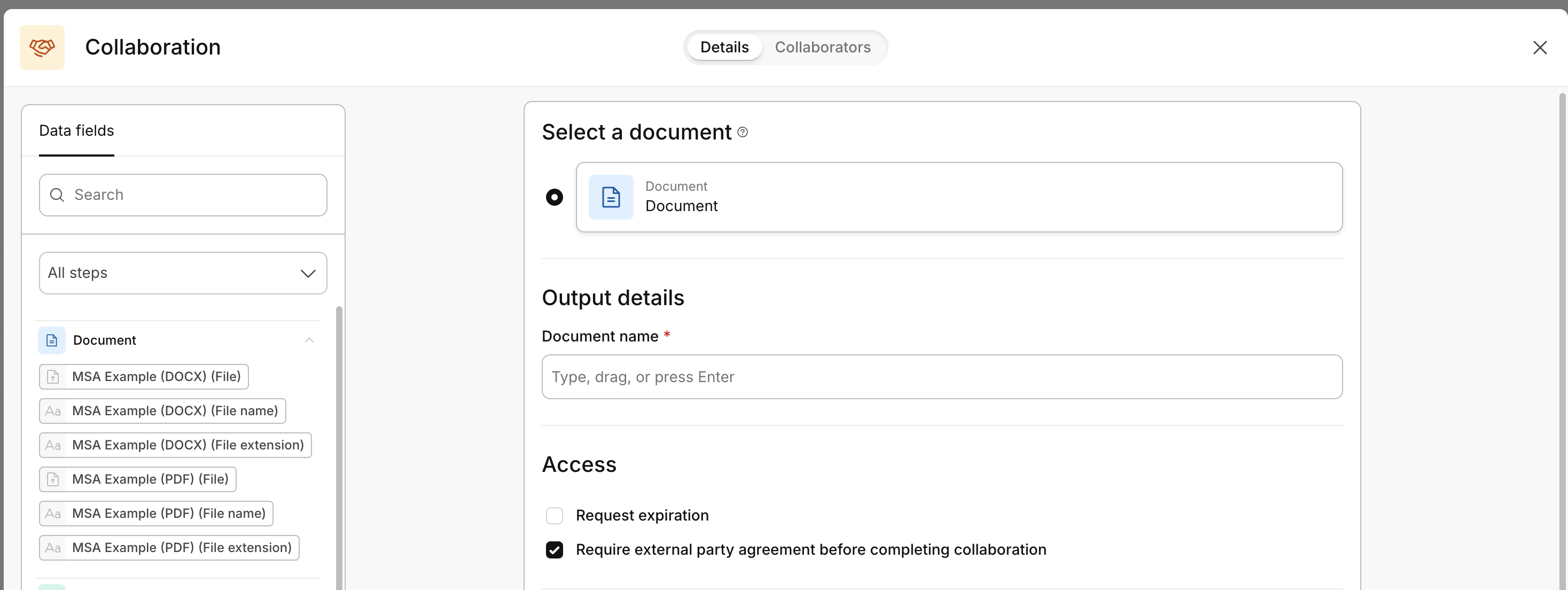Viewport: 1568px width, 590px height.
Task: Click the file upload icon on MSA Example (DOCX) (File)
Action: tap(53, 377)
